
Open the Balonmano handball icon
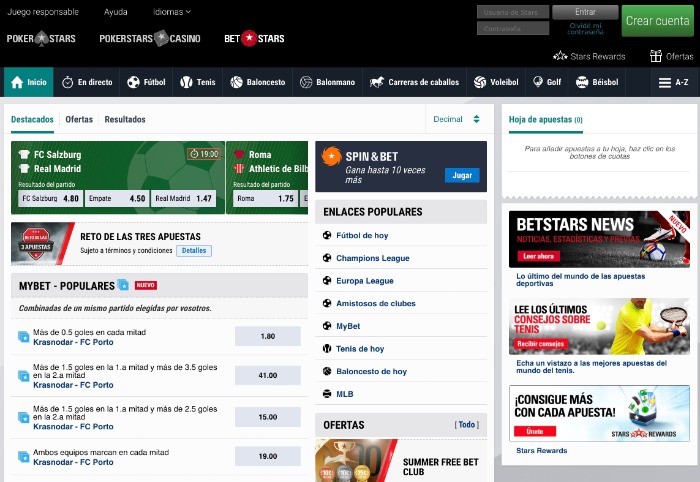[x=306, y=82]
